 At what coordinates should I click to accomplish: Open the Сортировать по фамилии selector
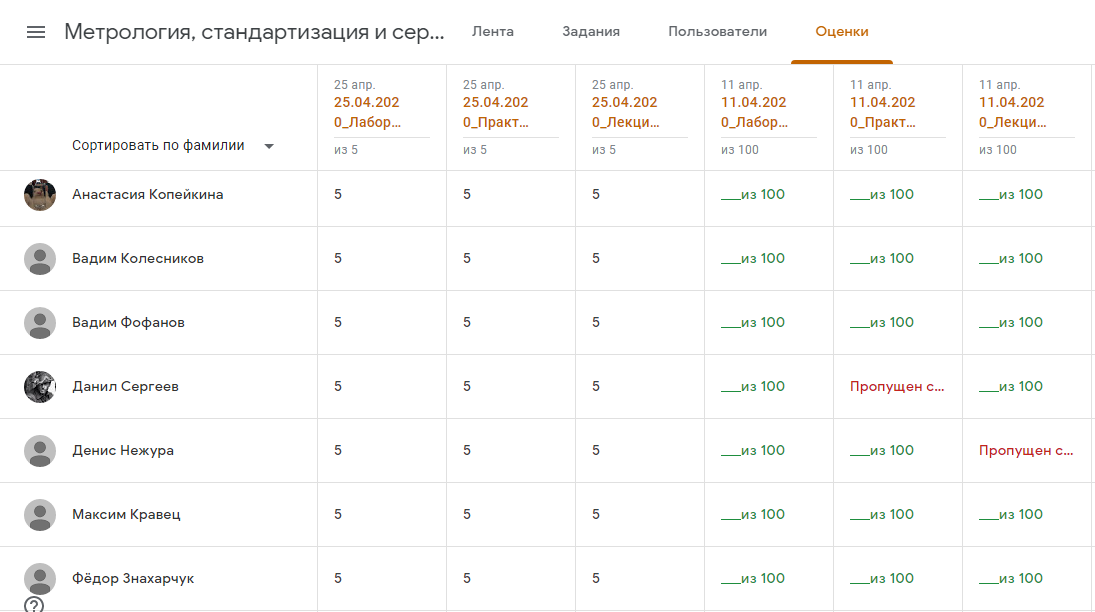[158, 145]
